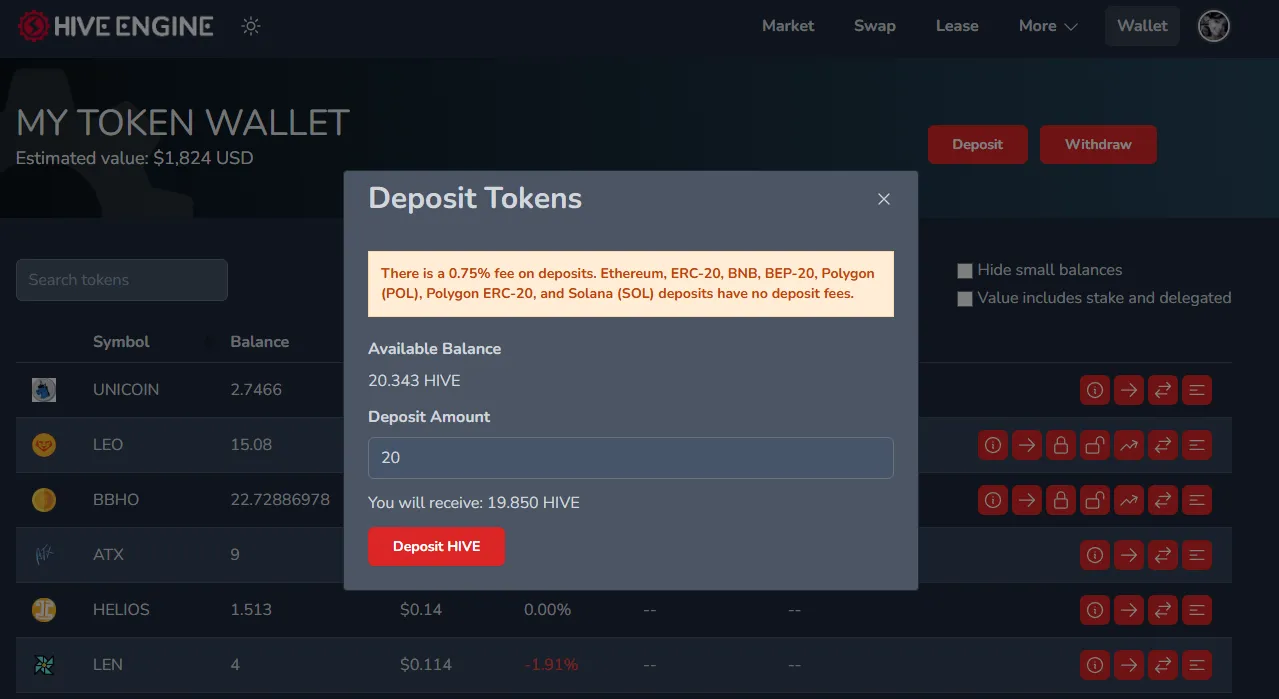The height and width of the screenshot is (699, 1279).
Task: Click the HELIOS token logo
Action: pos(44,609)
